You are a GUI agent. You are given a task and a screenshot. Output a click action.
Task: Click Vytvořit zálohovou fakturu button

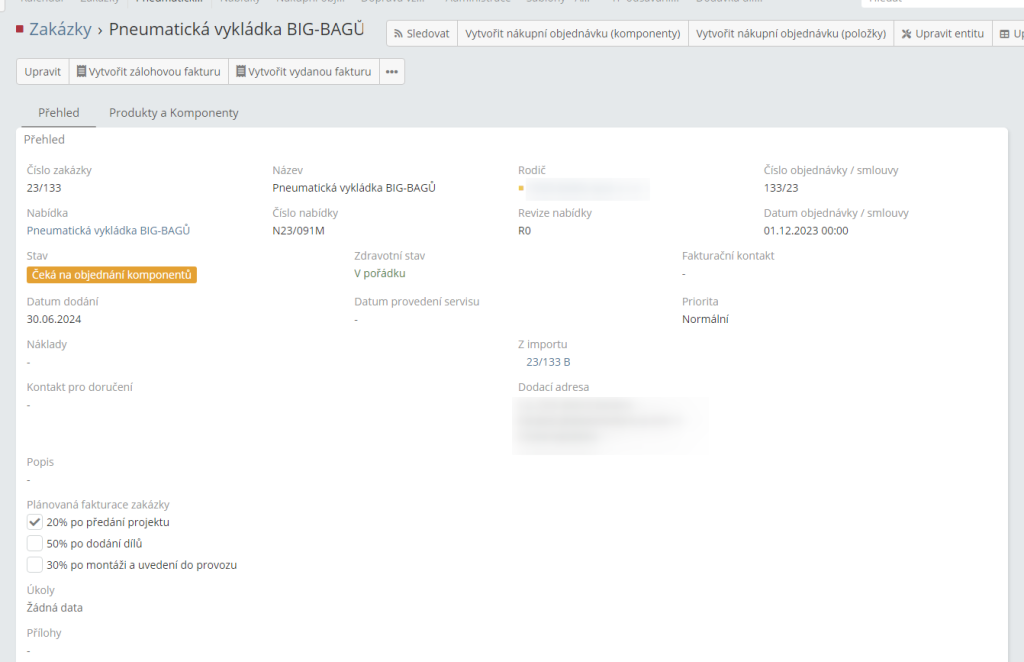pos(148,72)
